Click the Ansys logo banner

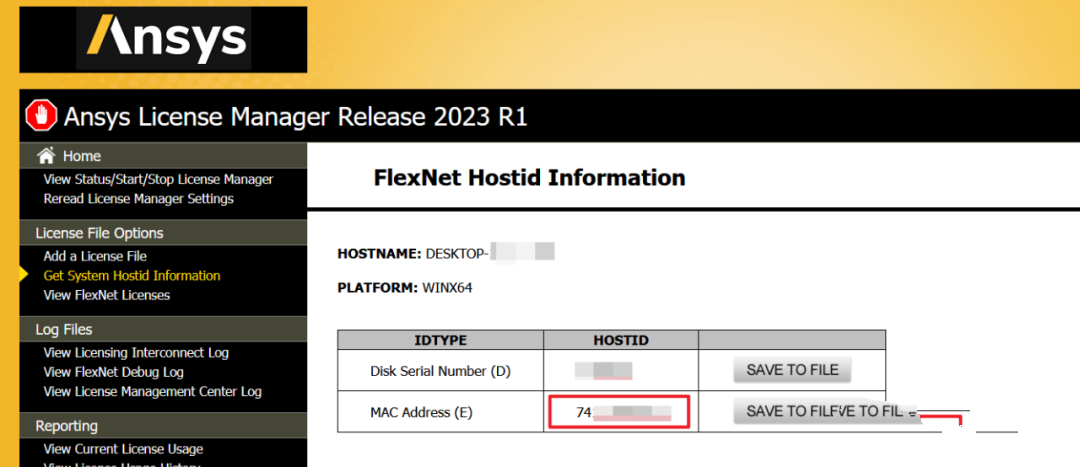[x=163, y=39]
